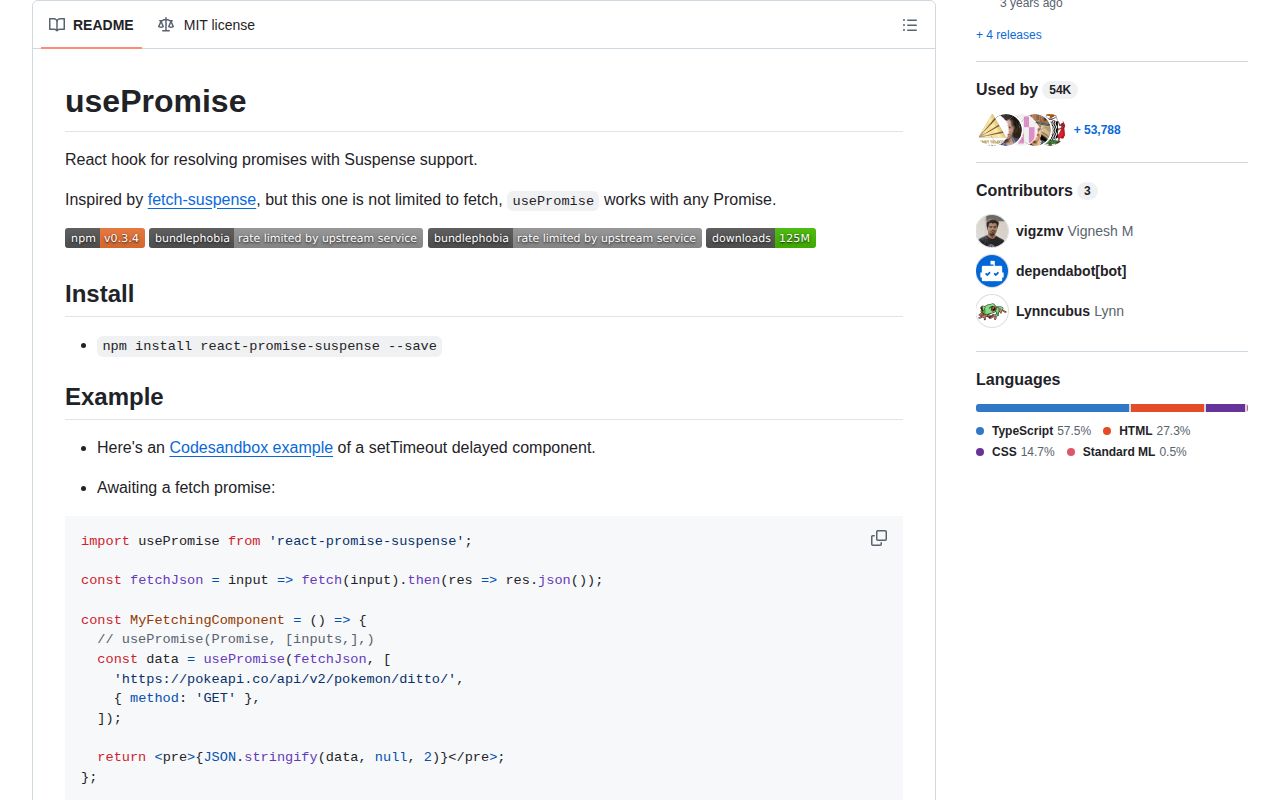The height and width of the screenshot is (800, 1280).
Task: Click the blue TypeScript bar segment
Action: coord(1052,408)
